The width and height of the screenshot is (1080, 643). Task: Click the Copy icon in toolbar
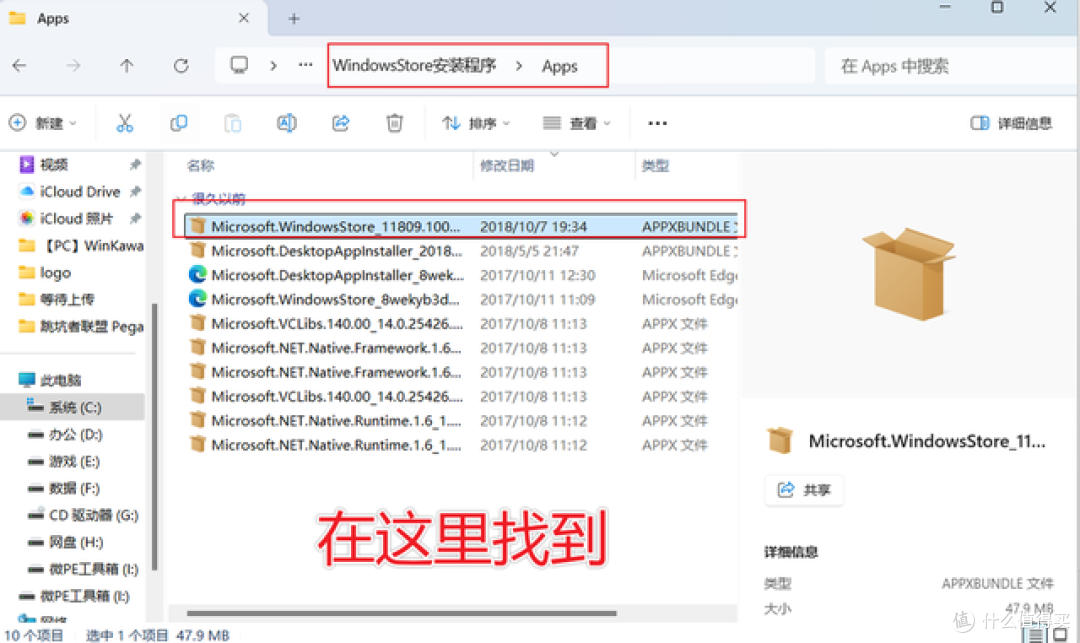(179, 123)
